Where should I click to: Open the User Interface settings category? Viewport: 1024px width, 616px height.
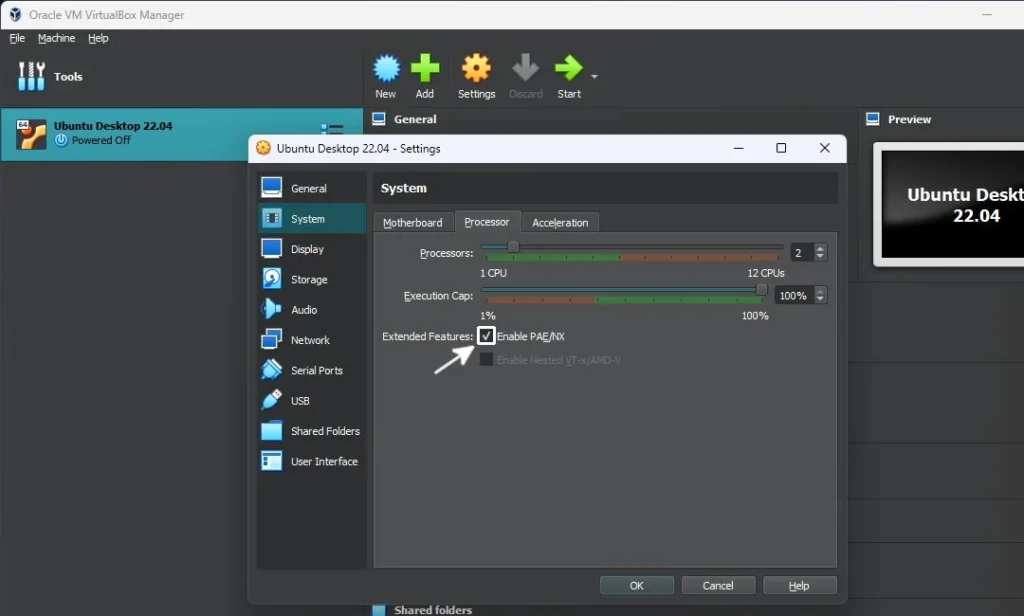tap(312, 461)
